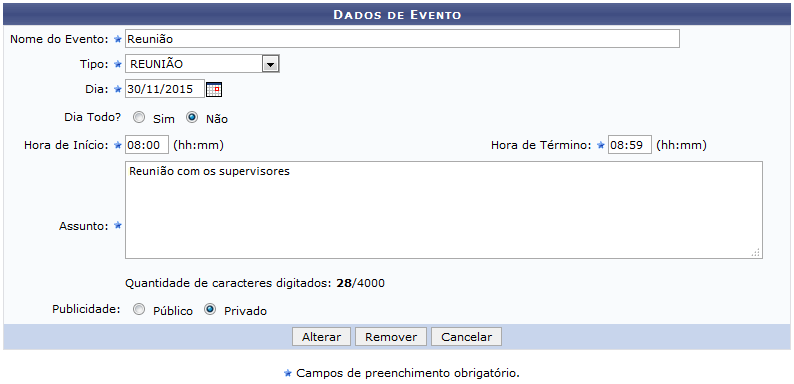This screenshot has width=794, height=384.
Task: Focus the Hora de Início field
Action: 146,145
